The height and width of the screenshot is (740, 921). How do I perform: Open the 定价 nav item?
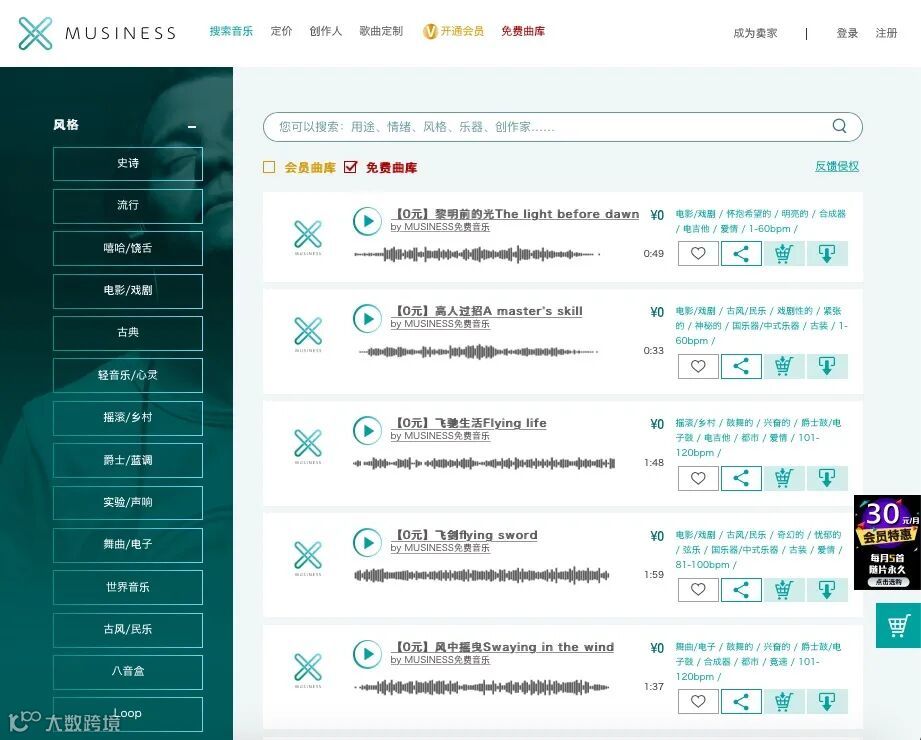point(281,31)
